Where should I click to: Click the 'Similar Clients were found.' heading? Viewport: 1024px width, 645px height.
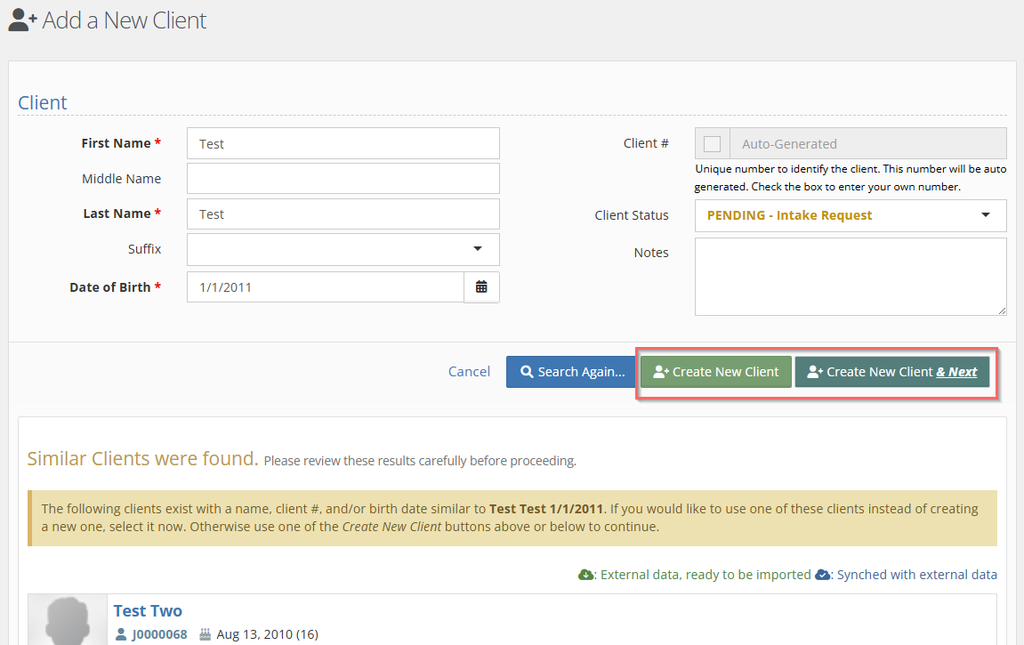142,458
